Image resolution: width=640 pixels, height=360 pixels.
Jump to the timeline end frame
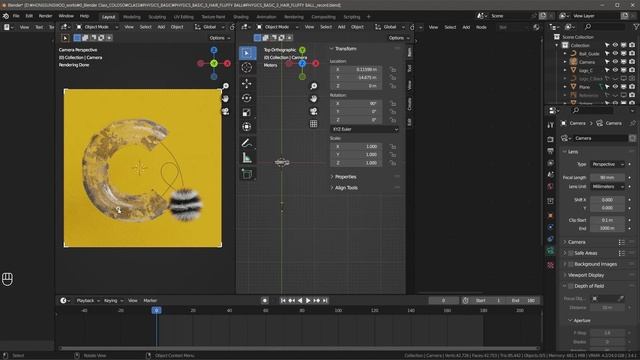coord(325,300)
